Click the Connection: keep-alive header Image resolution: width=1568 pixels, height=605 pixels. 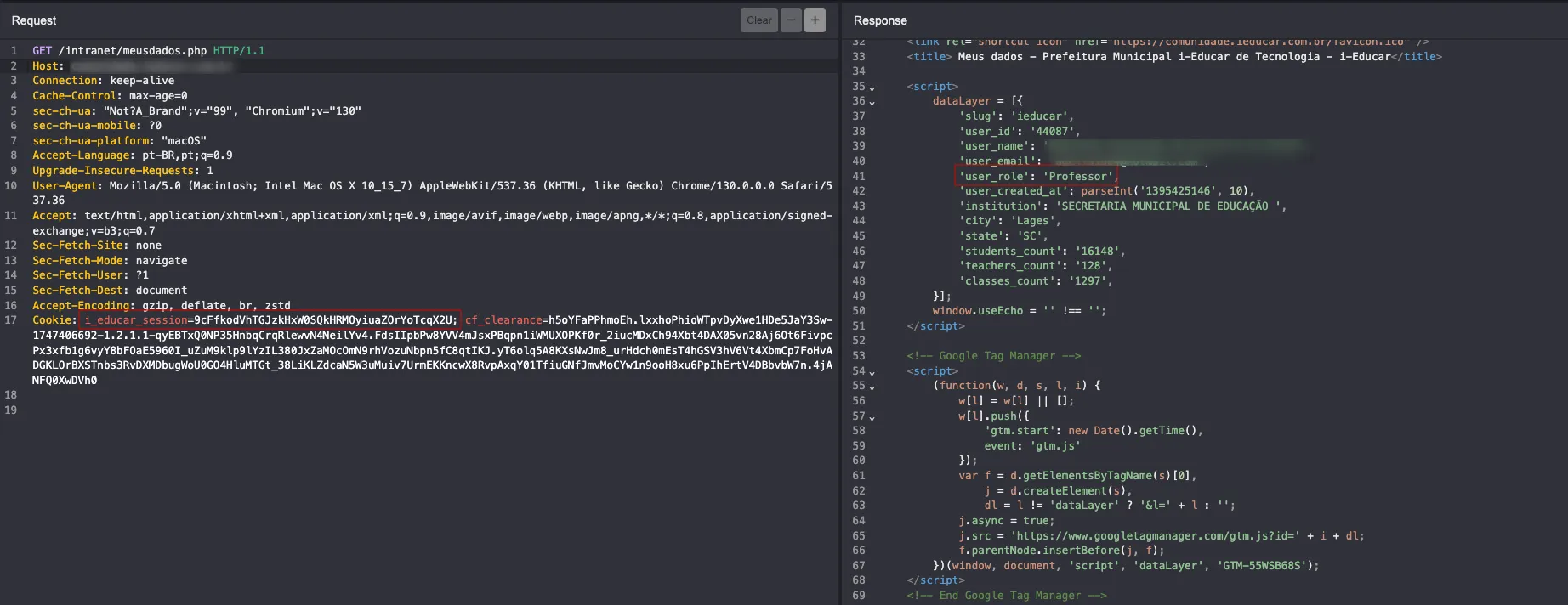[104, 81]
